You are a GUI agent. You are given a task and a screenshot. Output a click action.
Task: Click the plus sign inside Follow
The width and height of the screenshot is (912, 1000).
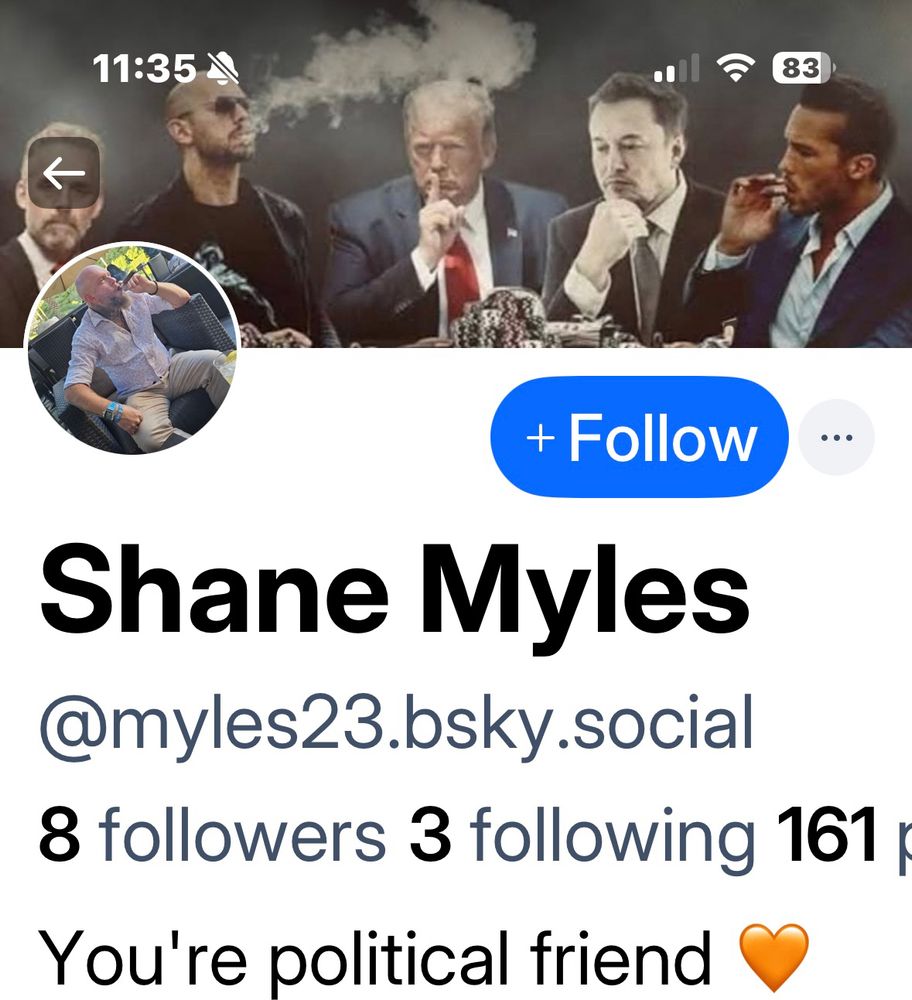point(540,439)
